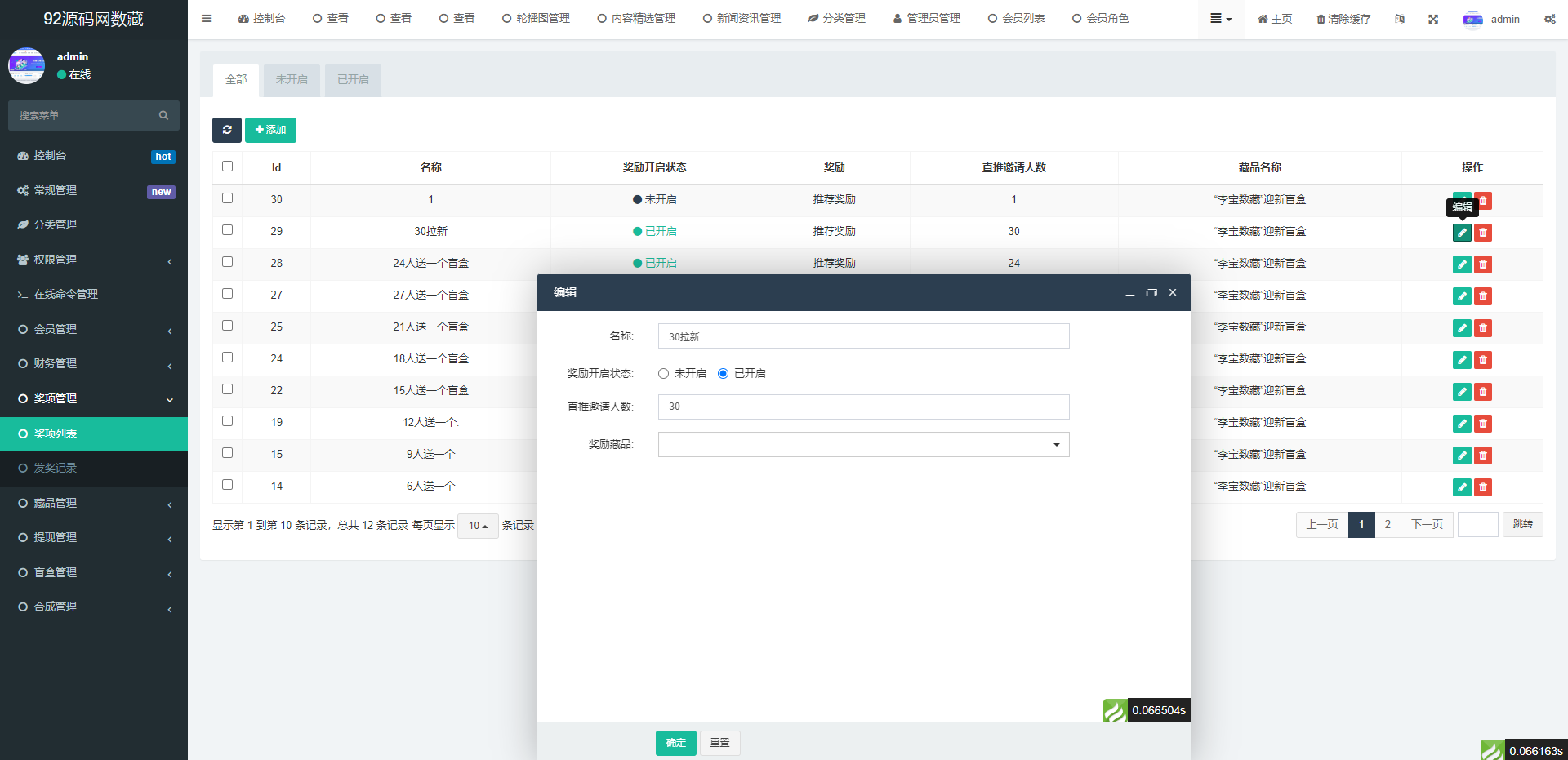The width and height of the screenshot is (1568, 760).
Task: Click the search icon in sidebar menu
Action: click(163, 116)
